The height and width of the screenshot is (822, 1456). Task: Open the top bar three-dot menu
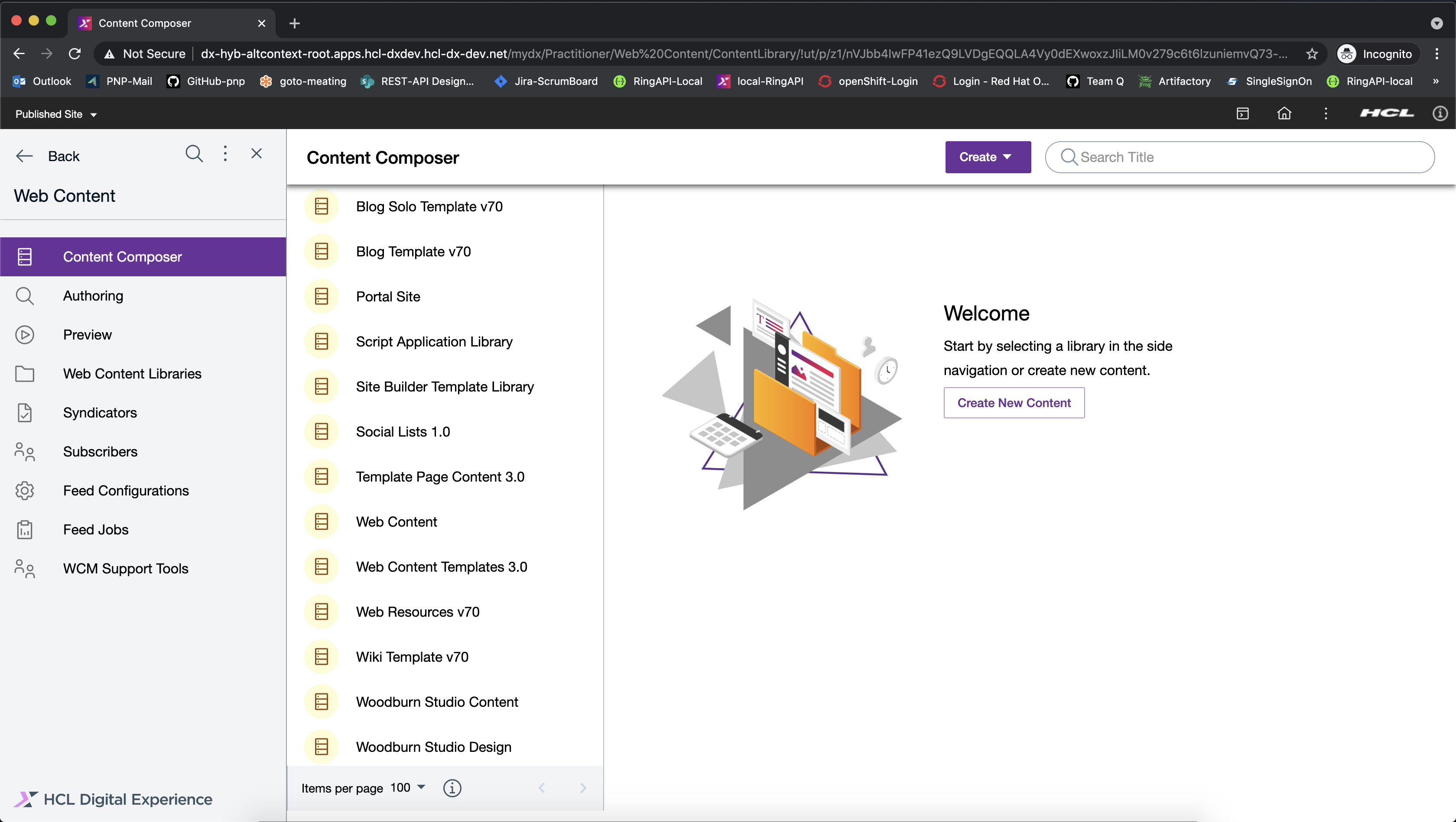click(x=1326, y=113)
